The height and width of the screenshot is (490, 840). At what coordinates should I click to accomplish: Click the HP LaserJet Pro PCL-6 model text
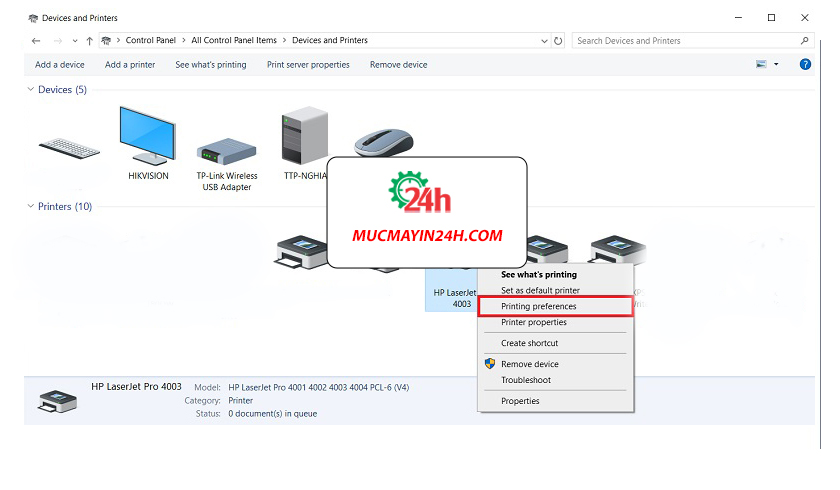click(318, 387)
